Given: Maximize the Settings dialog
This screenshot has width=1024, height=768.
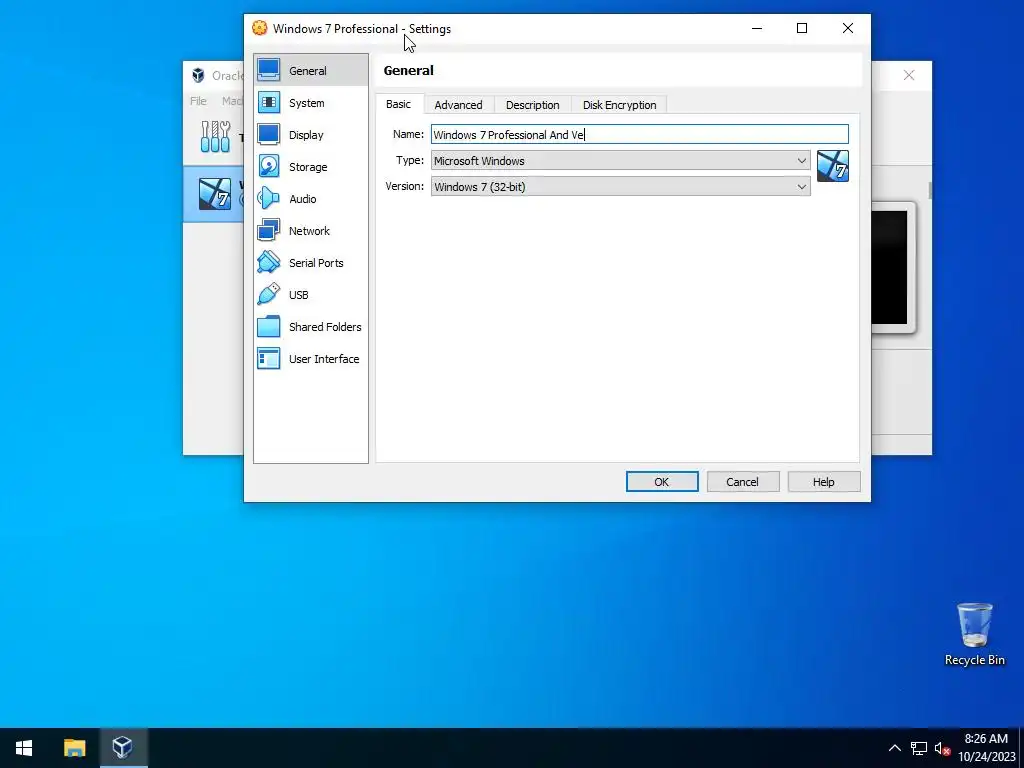Looking at the screenshot, I should click(x=802, y=28).
